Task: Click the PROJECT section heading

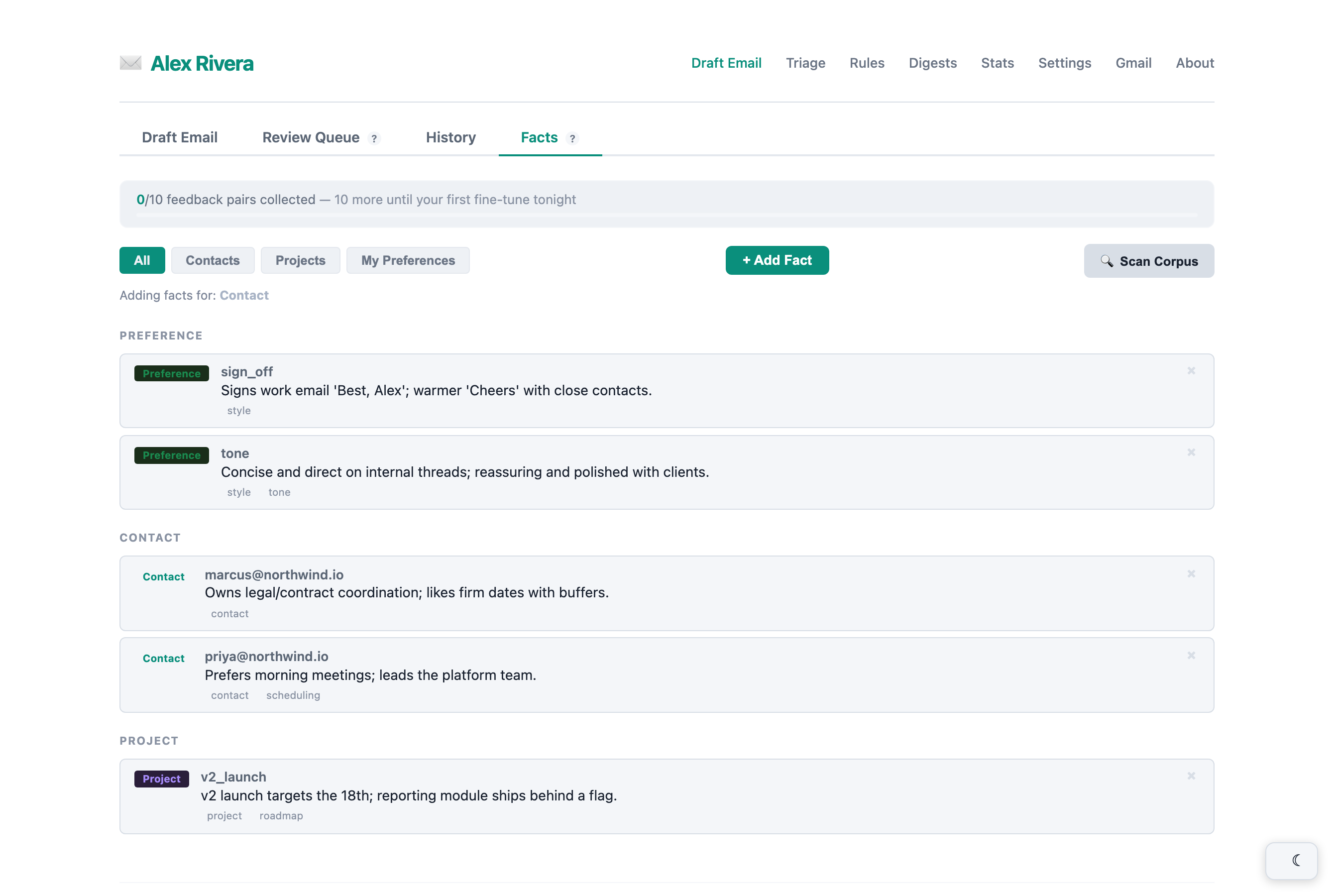Action: pos(149,741)
